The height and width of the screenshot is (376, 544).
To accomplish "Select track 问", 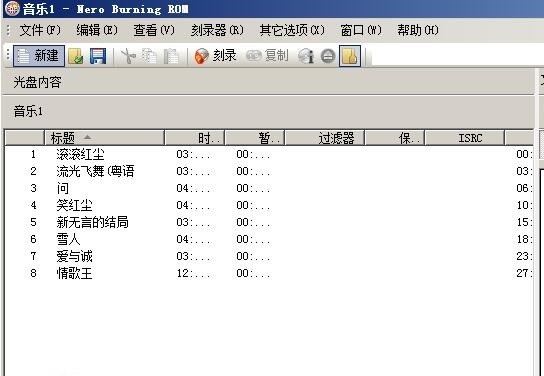I will 63,188.
